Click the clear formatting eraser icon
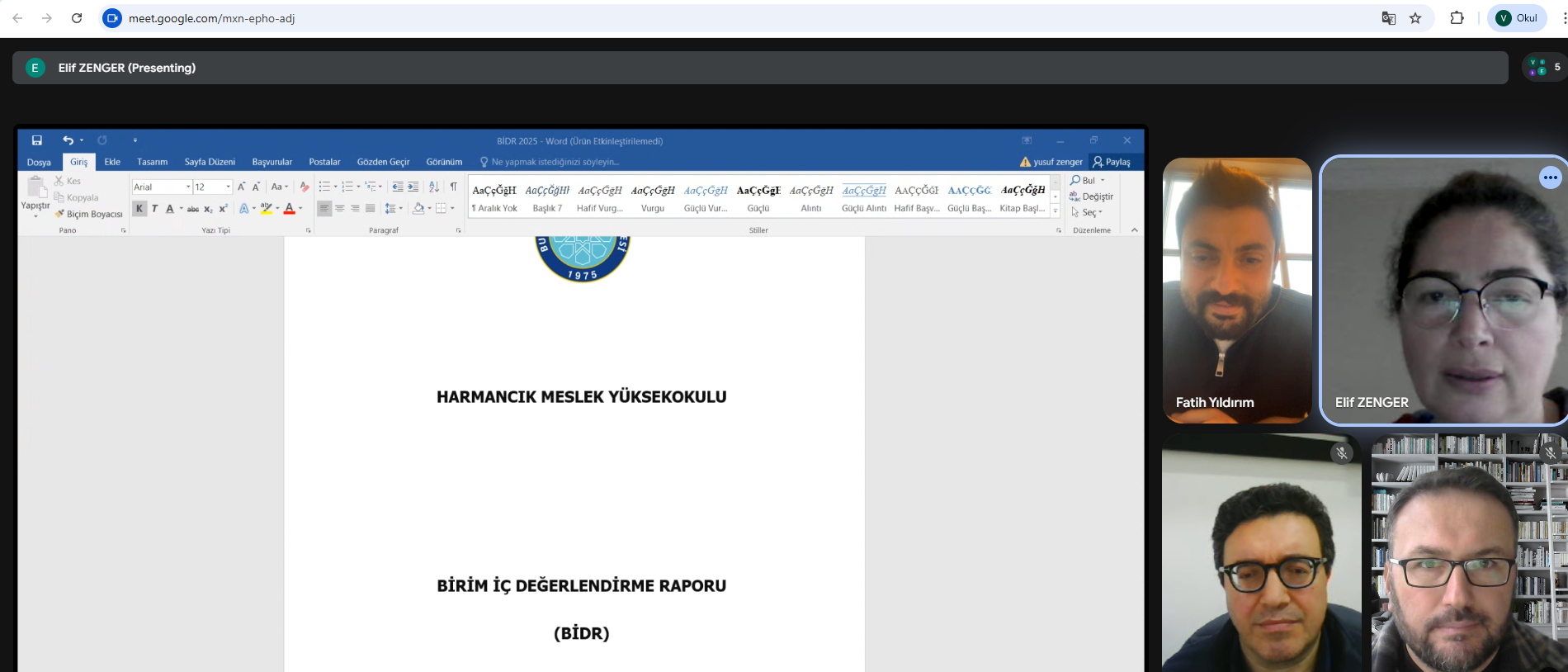1568x672 pixels. (x=305, y=187)
